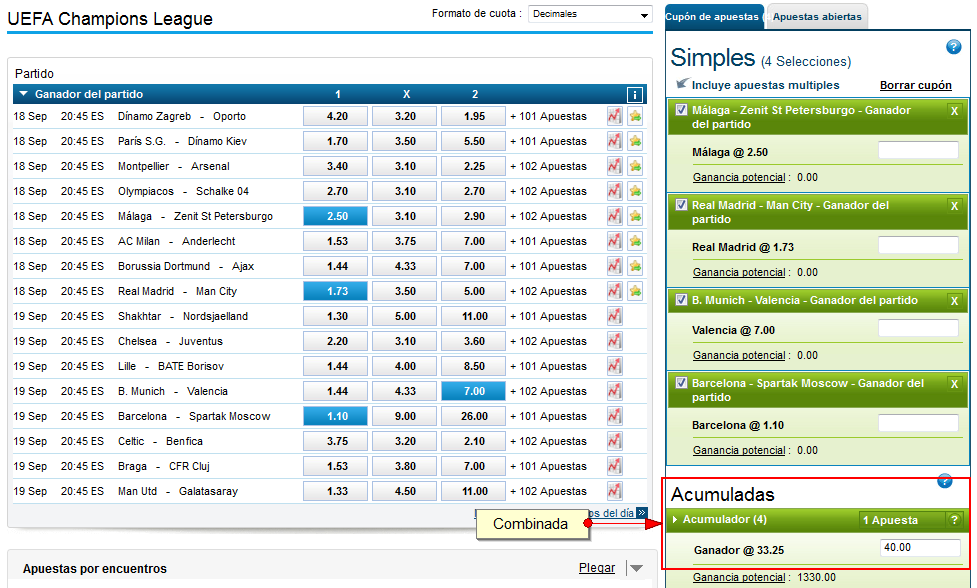
Task: Open statistics icon for Borussia Dortmund - Ajax
Action: point(614,266)
